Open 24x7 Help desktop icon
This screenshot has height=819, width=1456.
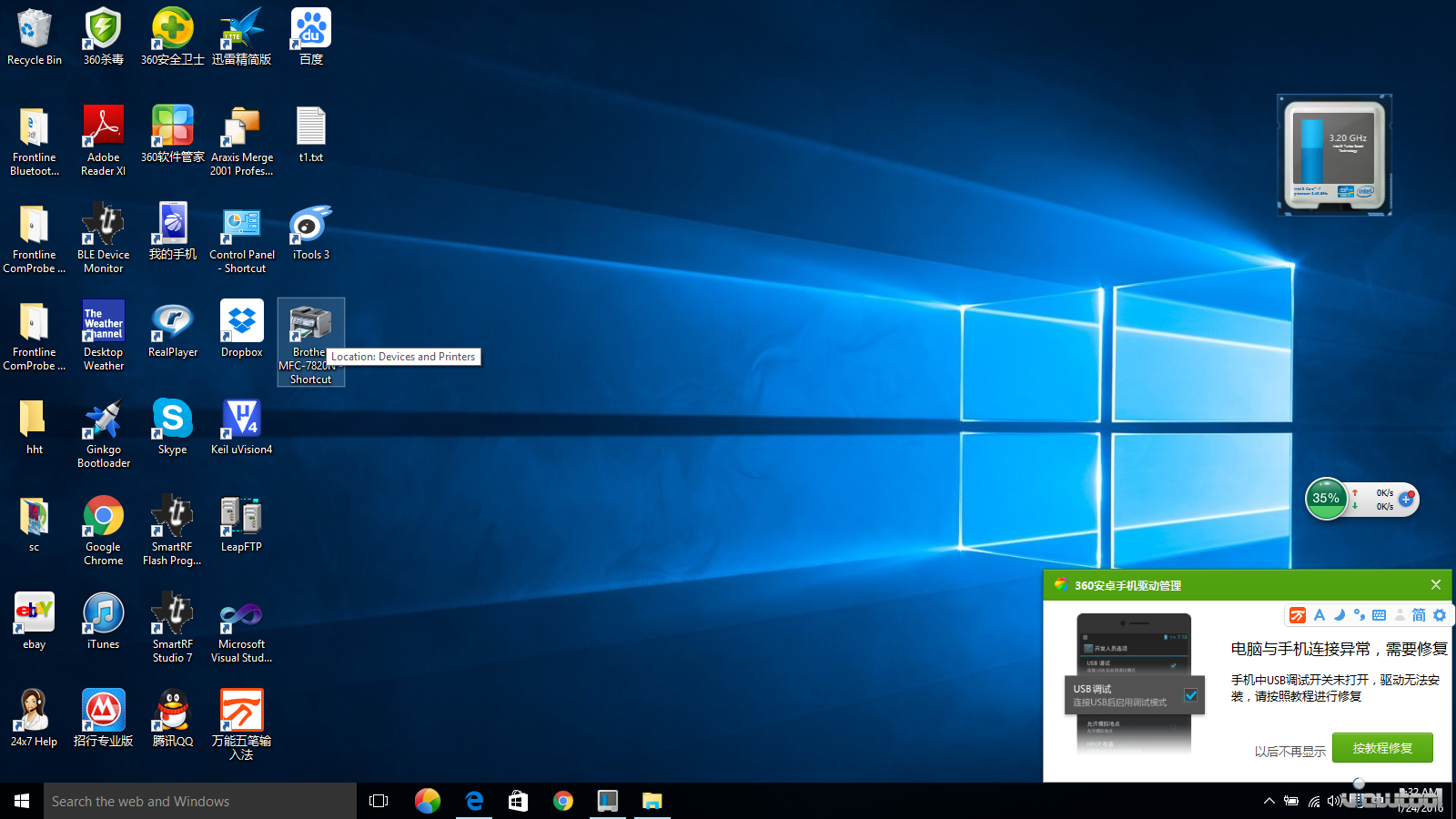[x=35, y=719]
